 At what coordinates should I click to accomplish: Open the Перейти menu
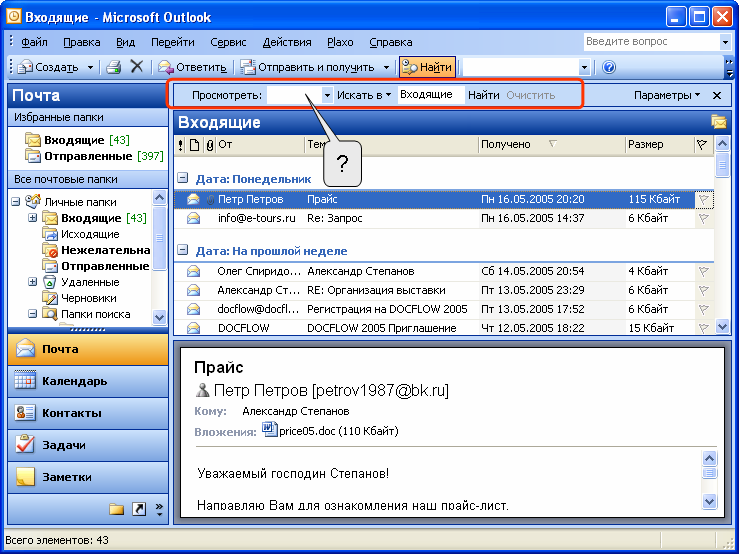(172, 42)
